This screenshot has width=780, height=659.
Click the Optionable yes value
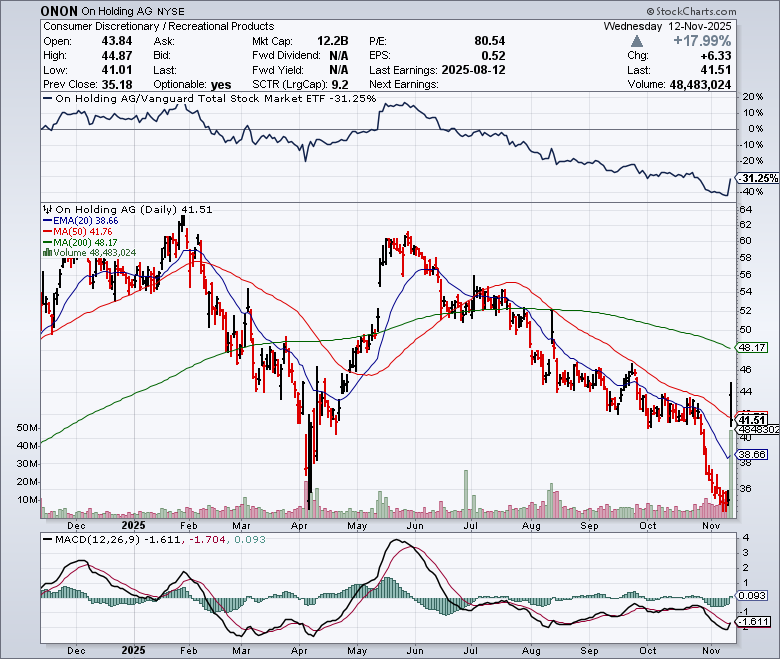[221, 85]
